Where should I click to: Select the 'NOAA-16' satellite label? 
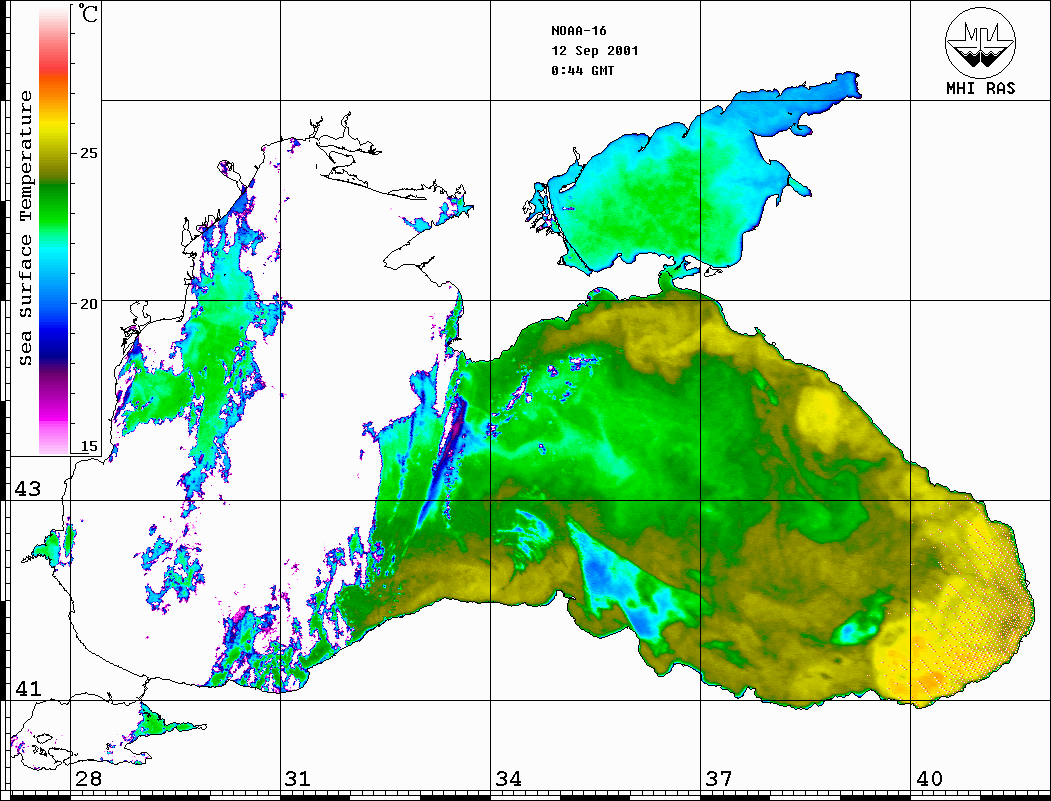[578, 31]
